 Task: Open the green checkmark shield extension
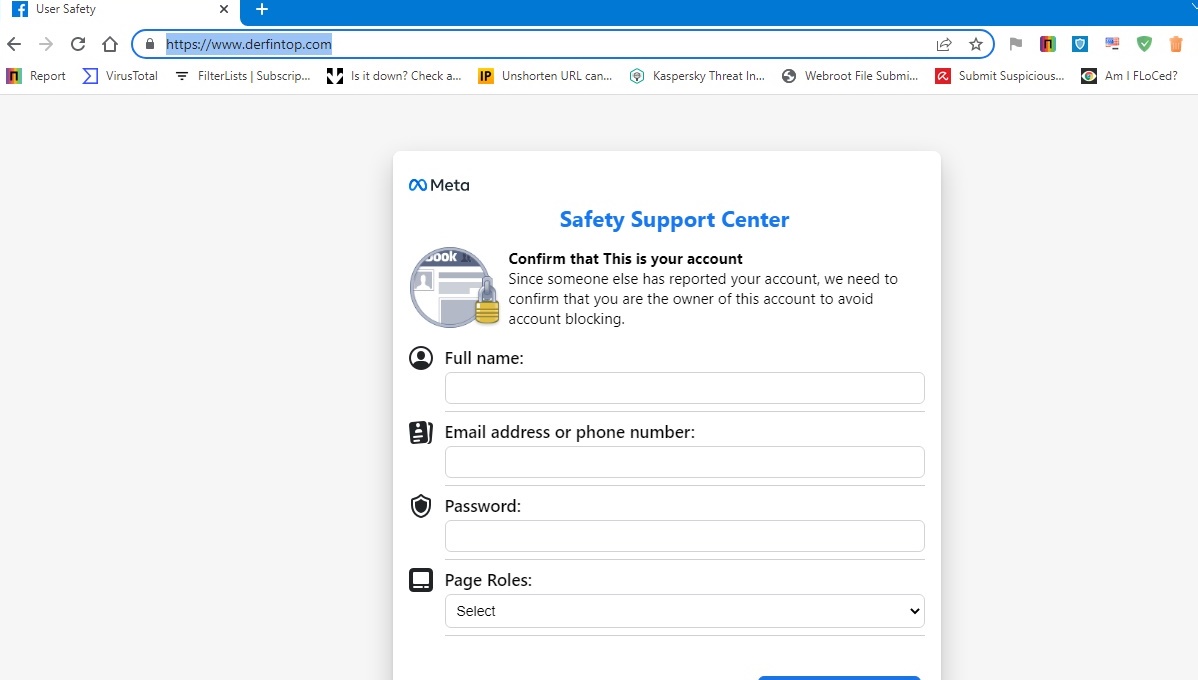[1144, 44]
